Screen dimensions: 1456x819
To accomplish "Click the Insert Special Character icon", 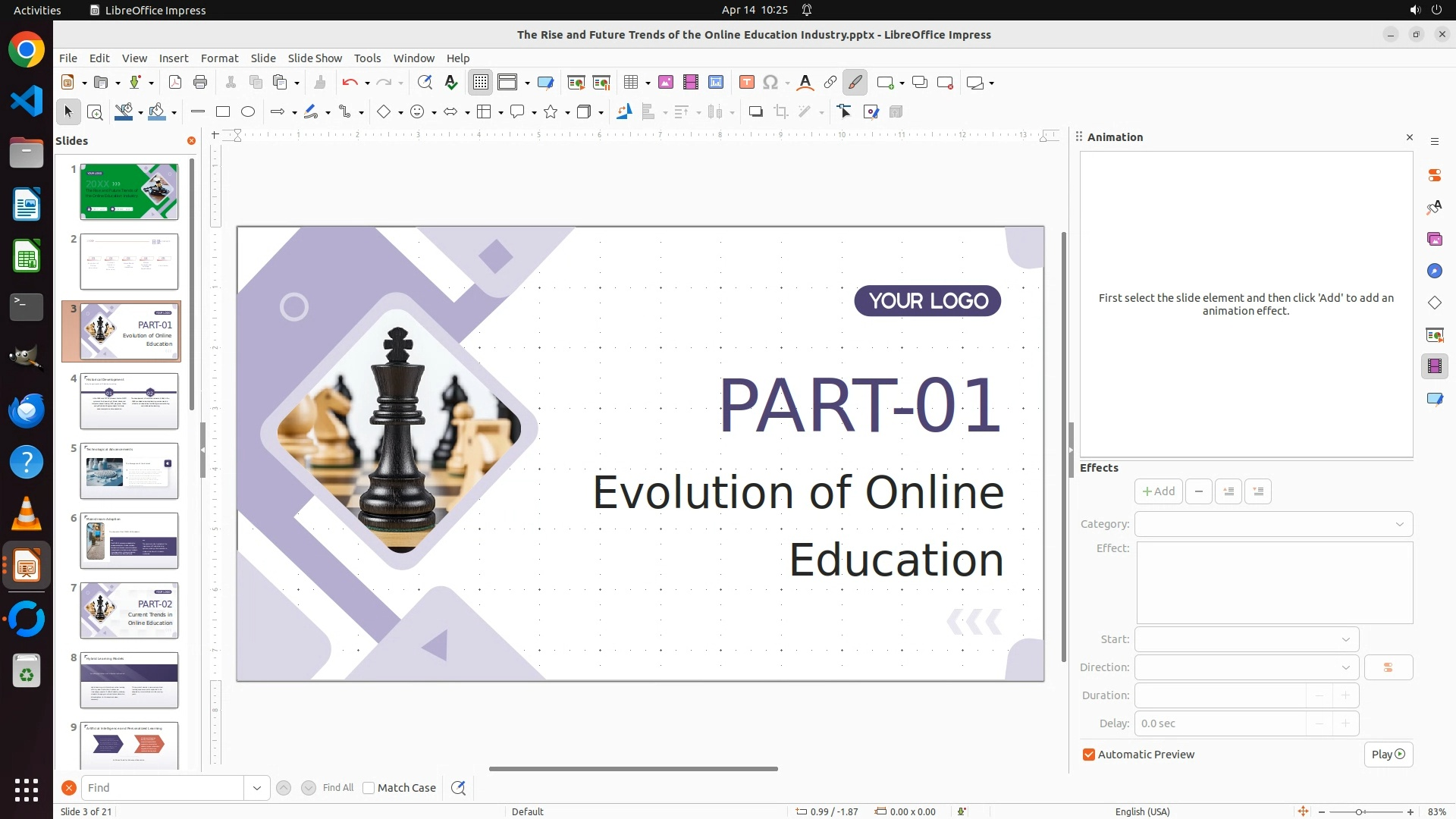I will pyautogui.click(x=770, y=83).
